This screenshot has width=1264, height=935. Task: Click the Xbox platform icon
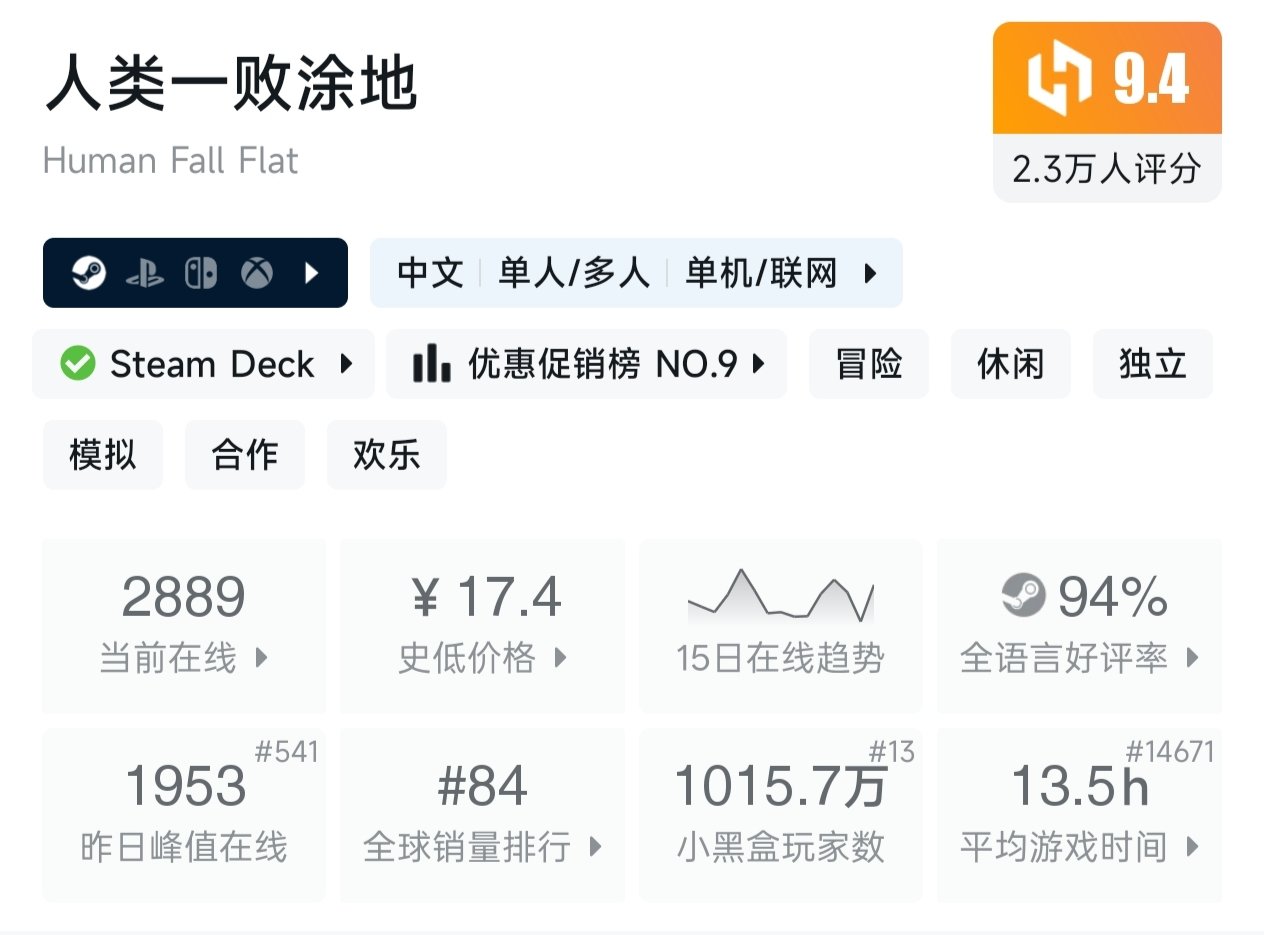coord(257,273)
